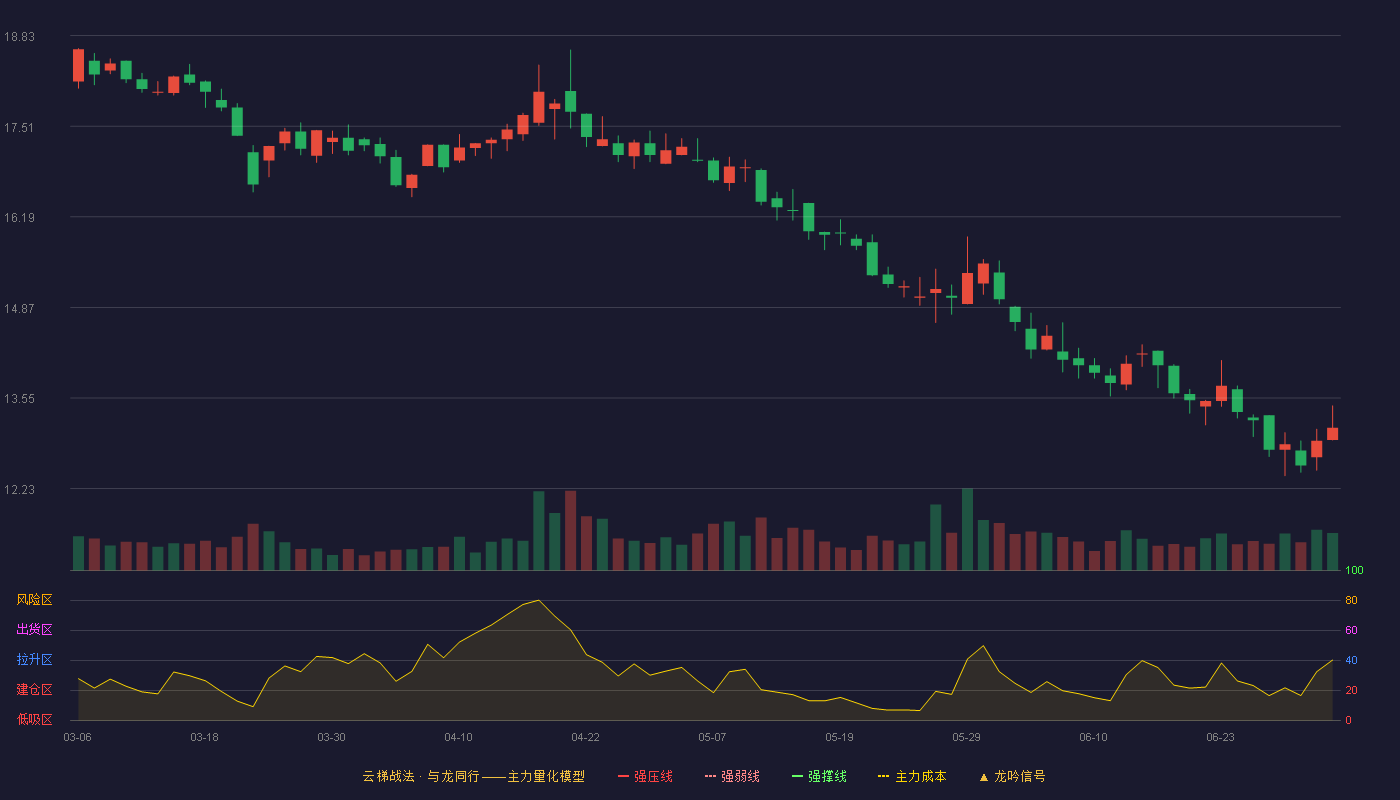Click the green 100 indicator scale value

pos(1354,571)
